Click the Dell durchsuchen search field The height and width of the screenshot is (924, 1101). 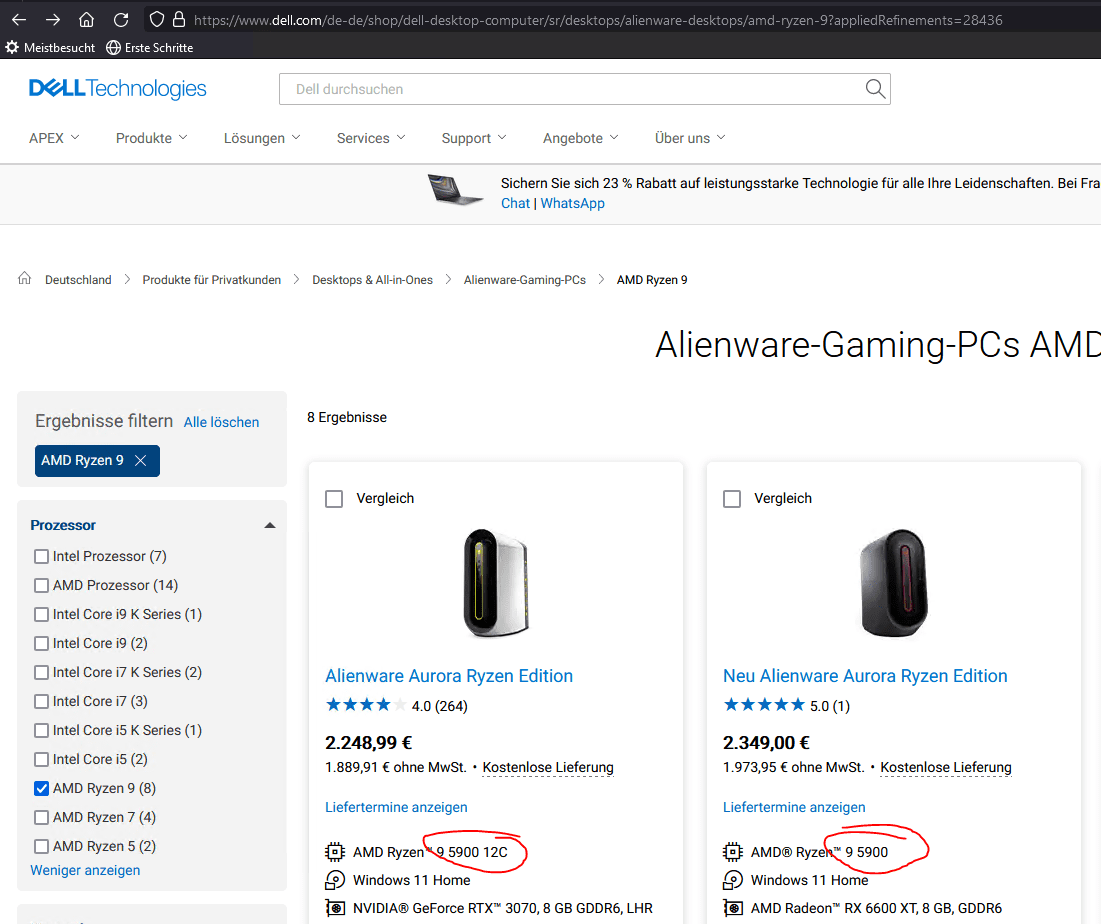tap(570, 89)
